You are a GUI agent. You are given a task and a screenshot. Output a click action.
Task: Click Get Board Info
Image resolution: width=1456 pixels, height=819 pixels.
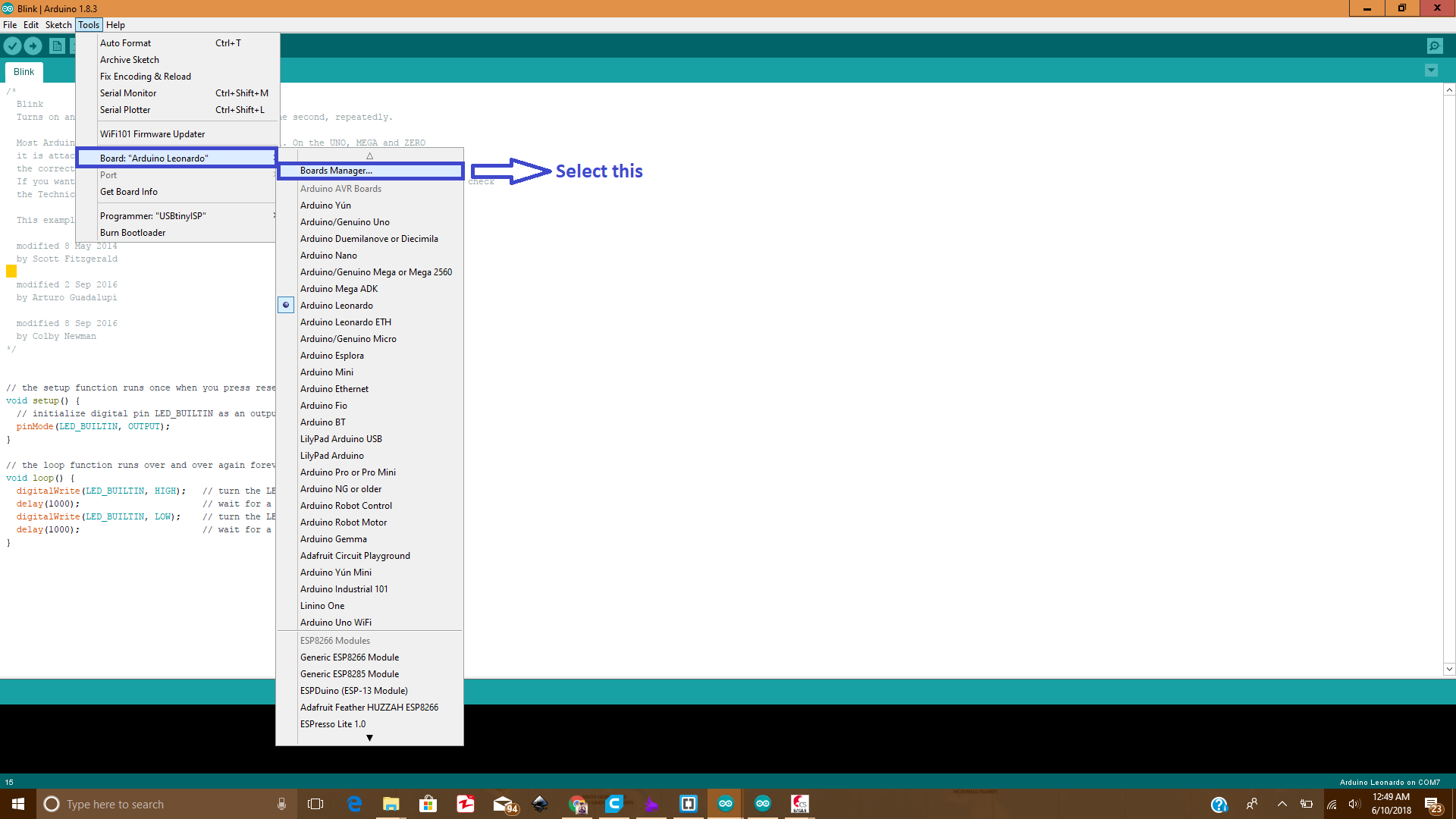pos(129,192)
